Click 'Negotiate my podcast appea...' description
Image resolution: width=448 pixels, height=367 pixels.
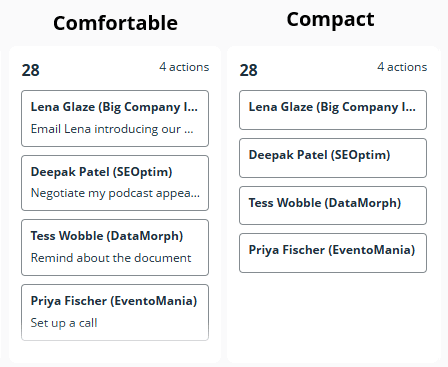(x=115, y=193)
